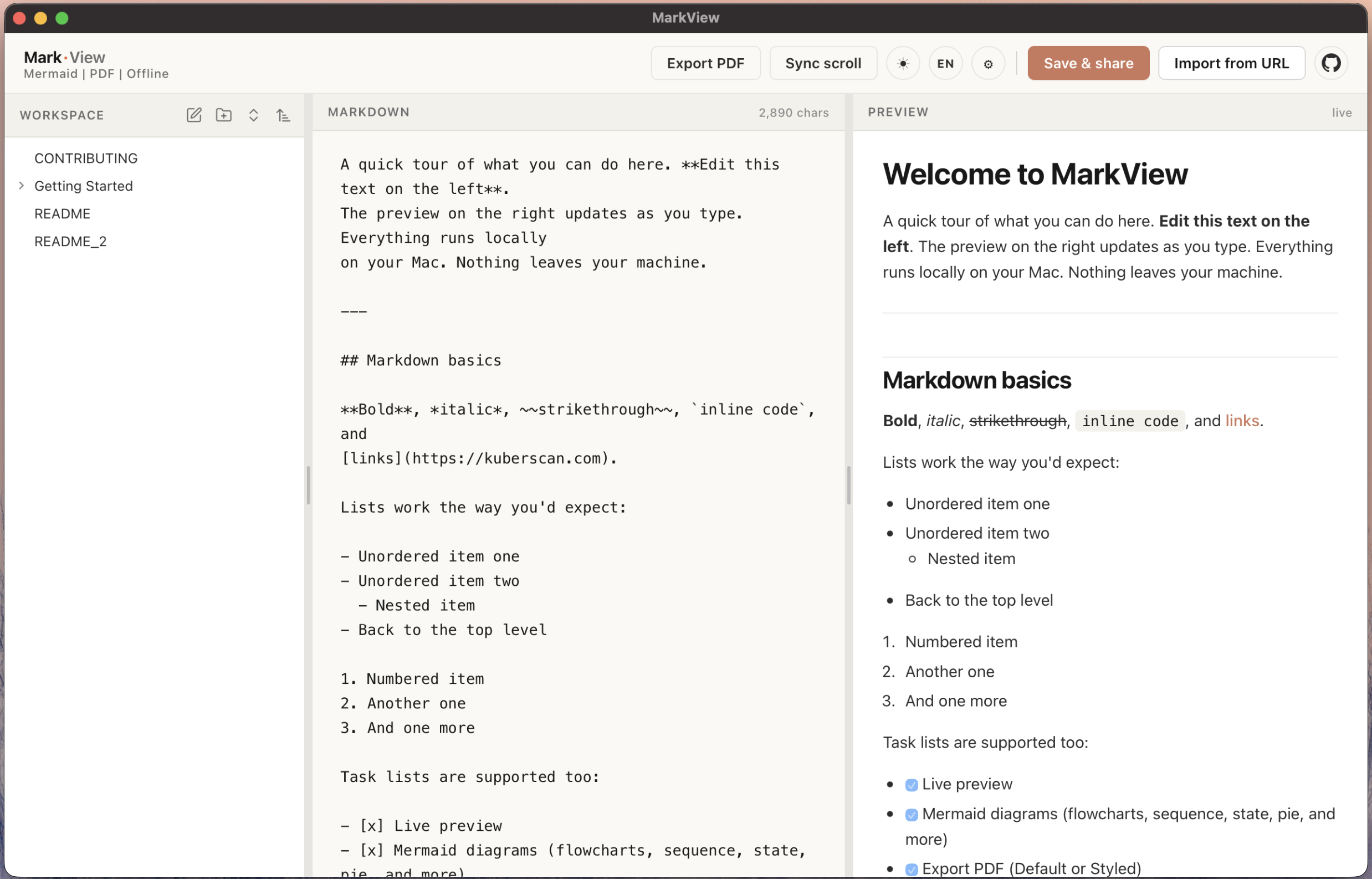Screen dimensions: 1372x879
Task: Click the divider handle between markdown and preview
Action: coord(849,485)
